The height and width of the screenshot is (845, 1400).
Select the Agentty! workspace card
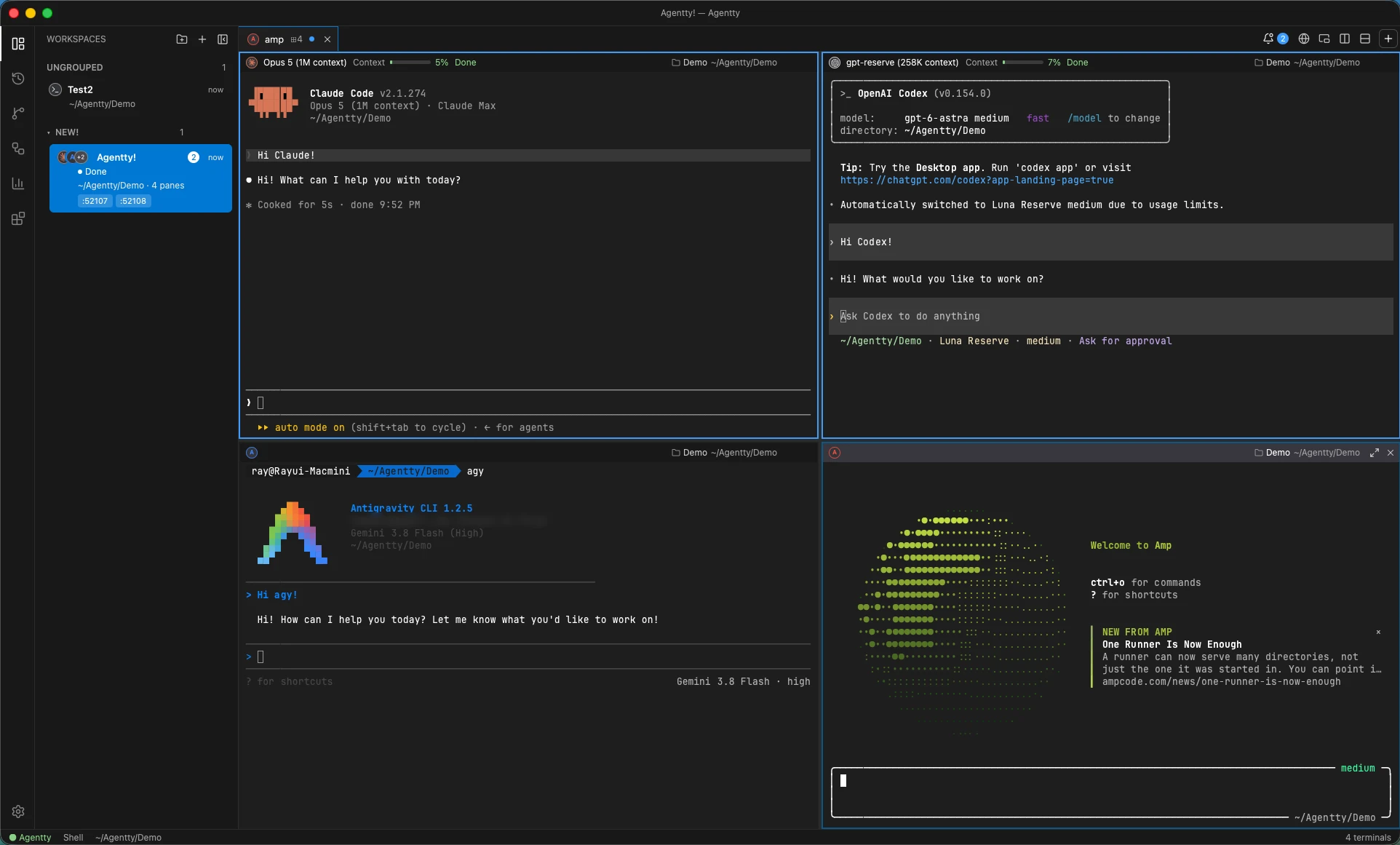(140, 178)
